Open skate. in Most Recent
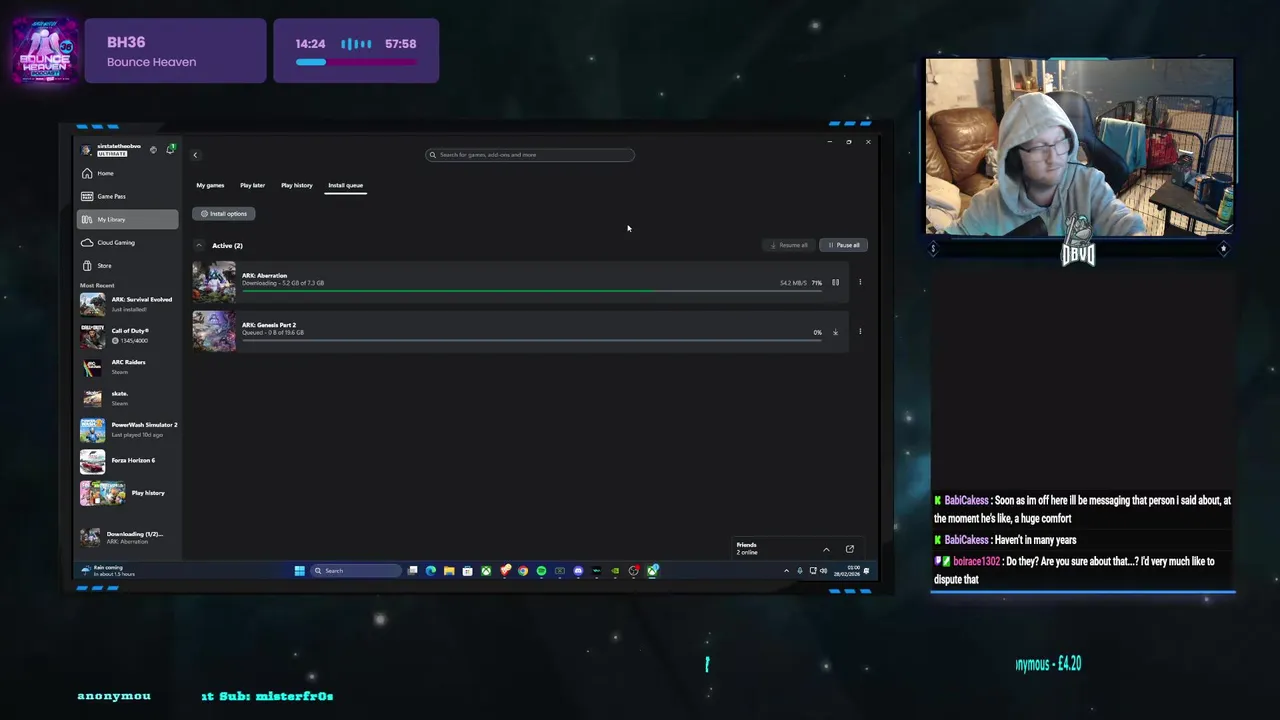The image size is (1280, 720). [128, 398]
